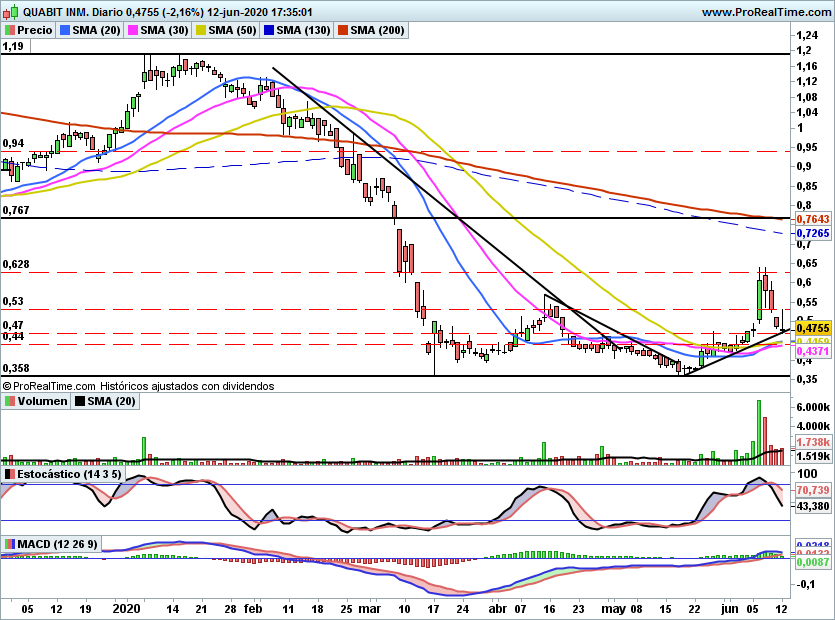This screenshot has width=835, height=620.
Task: Click the MACD indicator icon
Action: [x=10, y=544]
